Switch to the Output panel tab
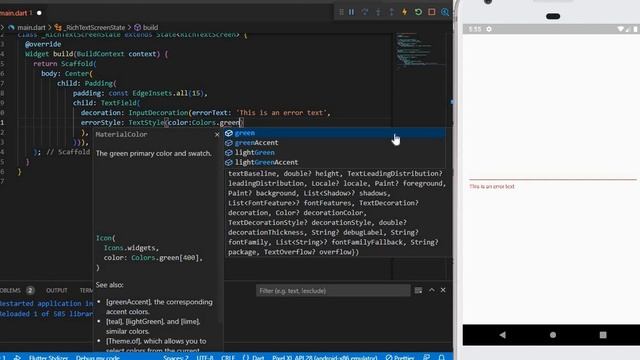Viewport: 640px width, 360px height. pyautogui.click(x=57, y=290)
